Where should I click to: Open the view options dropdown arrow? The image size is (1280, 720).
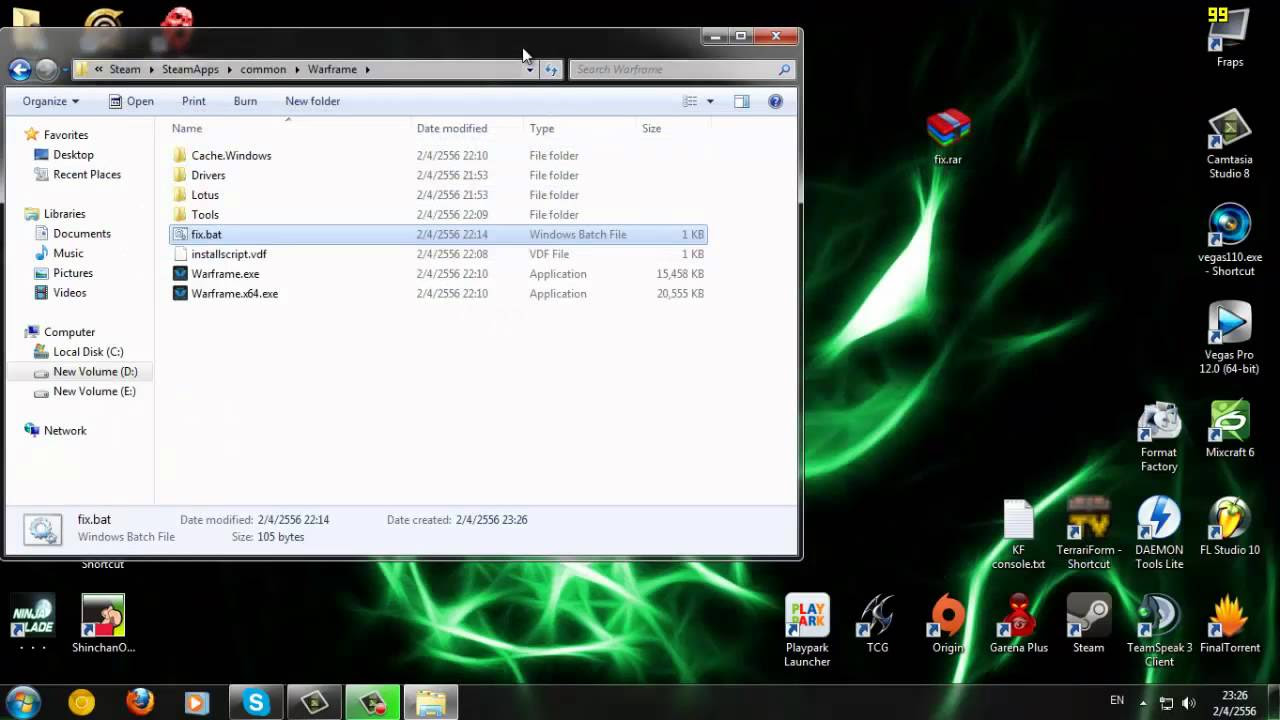(x=710, y=101)
